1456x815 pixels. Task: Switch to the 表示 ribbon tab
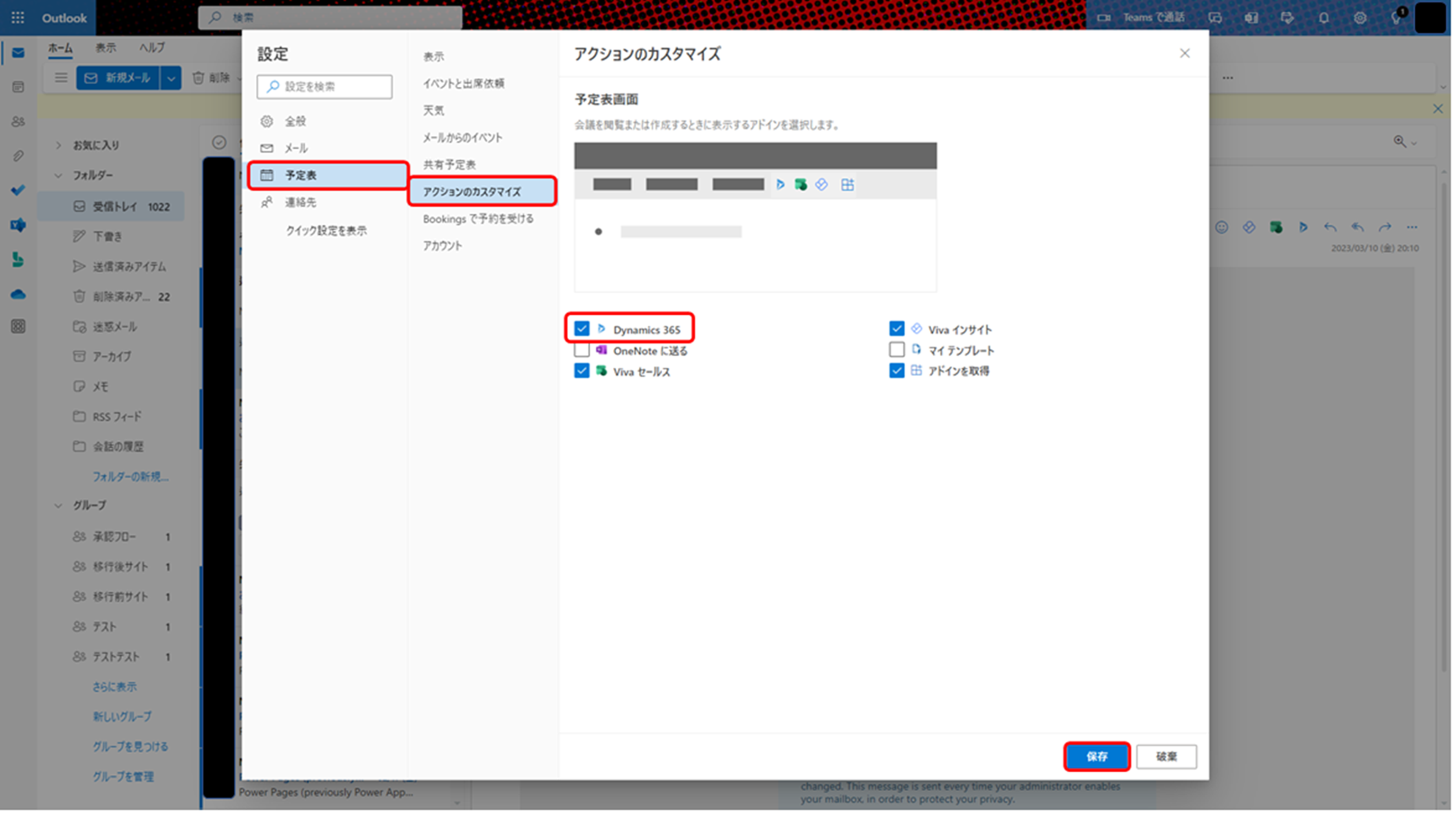(106, 48)
